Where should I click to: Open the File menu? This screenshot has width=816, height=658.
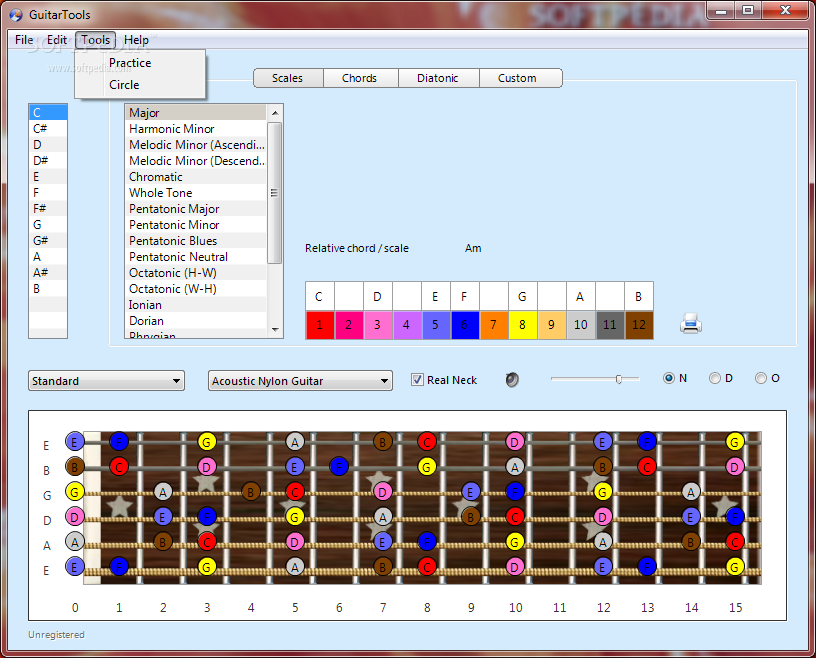click(24, 40)
